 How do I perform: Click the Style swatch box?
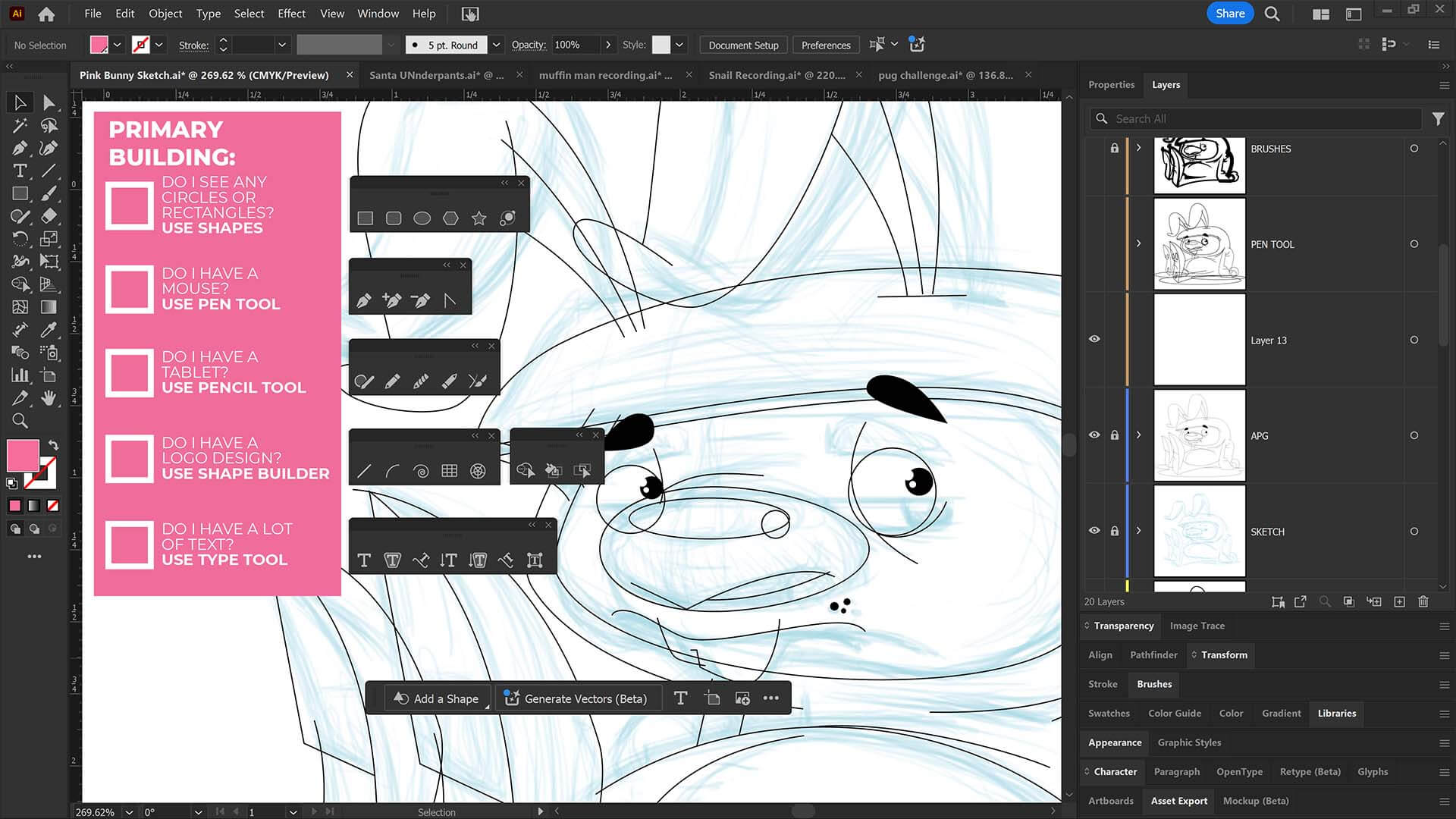tap(661, 45)
